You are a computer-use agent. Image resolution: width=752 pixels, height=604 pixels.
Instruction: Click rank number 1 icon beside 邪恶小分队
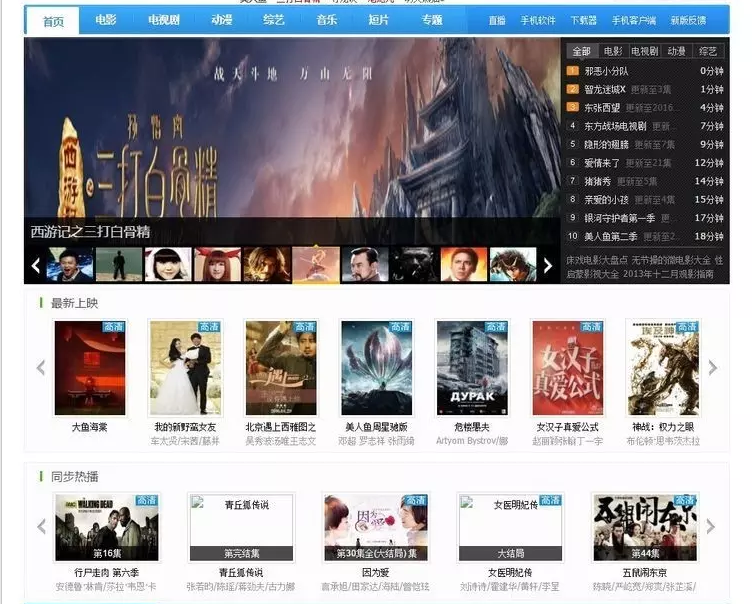point(573,71)
